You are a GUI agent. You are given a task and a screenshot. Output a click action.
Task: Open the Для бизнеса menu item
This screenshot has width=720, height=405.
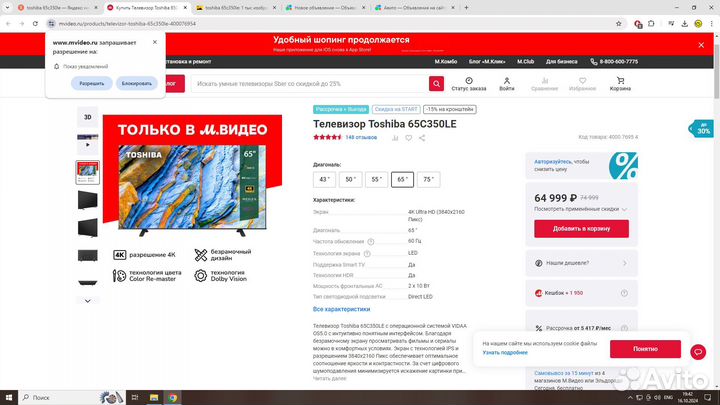(x=561, y=62)
